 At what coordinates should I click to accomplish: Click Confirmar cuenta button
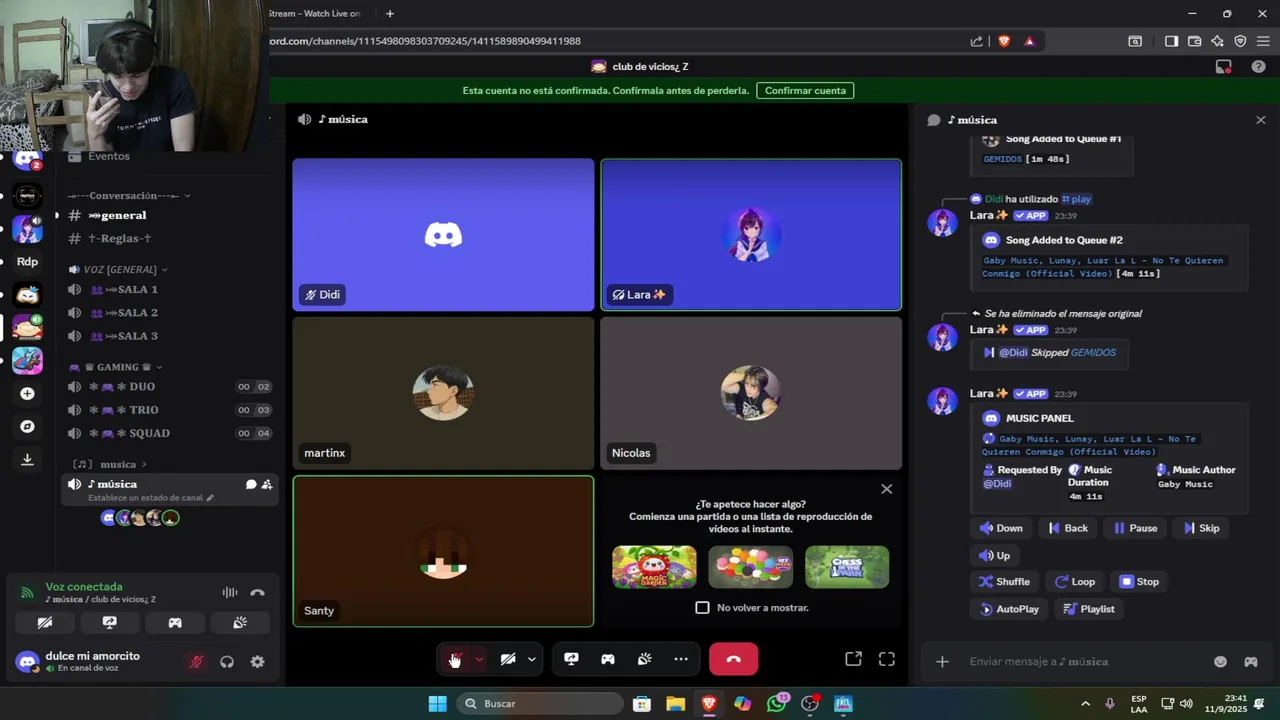point(805,90)
